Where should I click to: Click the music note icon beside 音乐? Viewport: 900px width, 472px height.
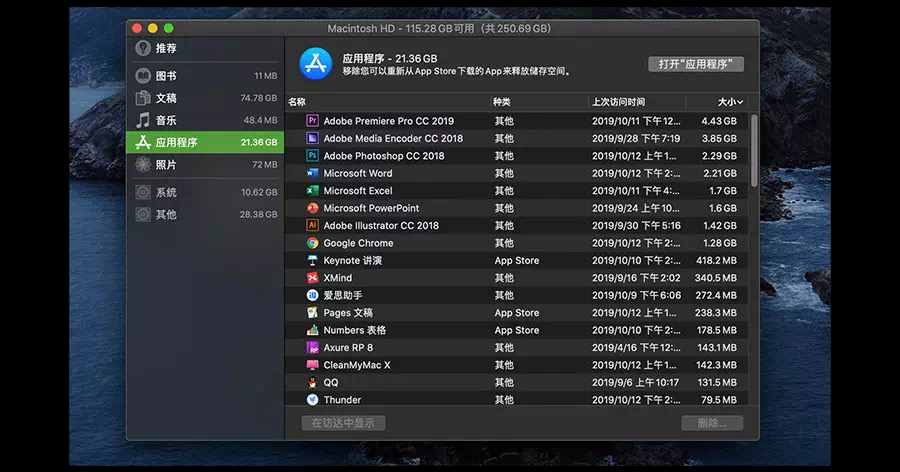pyautogui.click(x=143, y=120)
